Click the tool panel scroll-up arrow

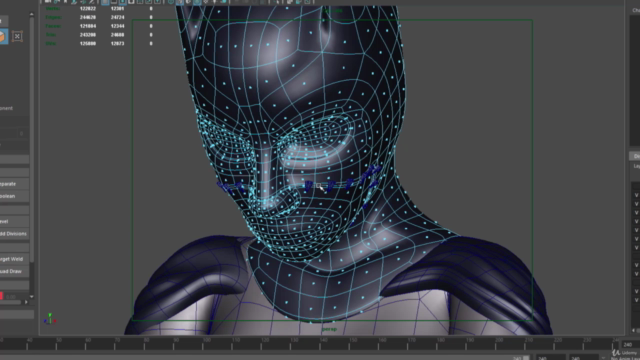pyautogui.click(x=31, y=14)
